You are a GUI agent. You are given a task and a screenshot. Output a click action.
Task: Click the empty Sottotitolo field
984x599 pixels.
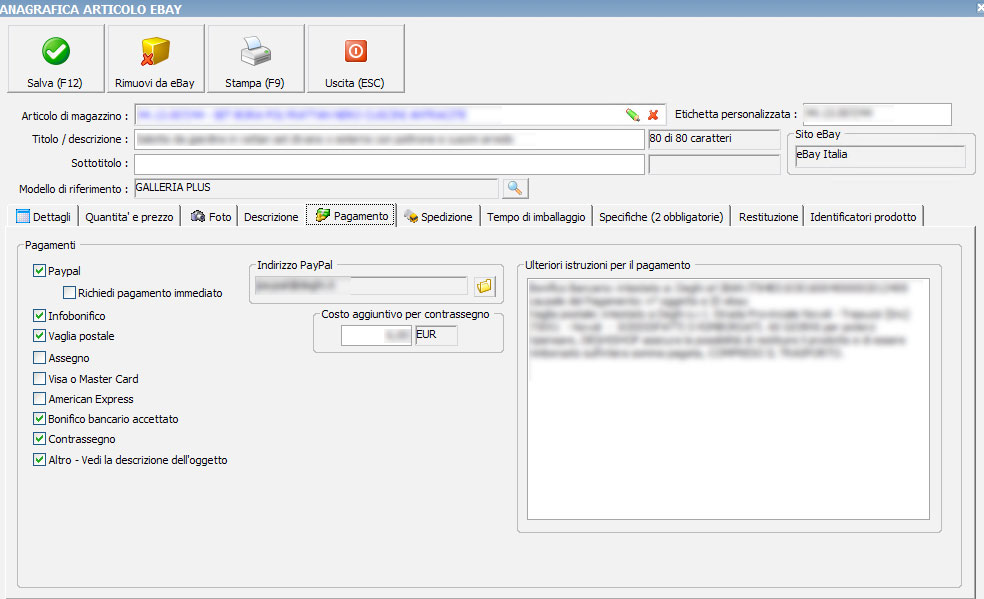(390, 164)
